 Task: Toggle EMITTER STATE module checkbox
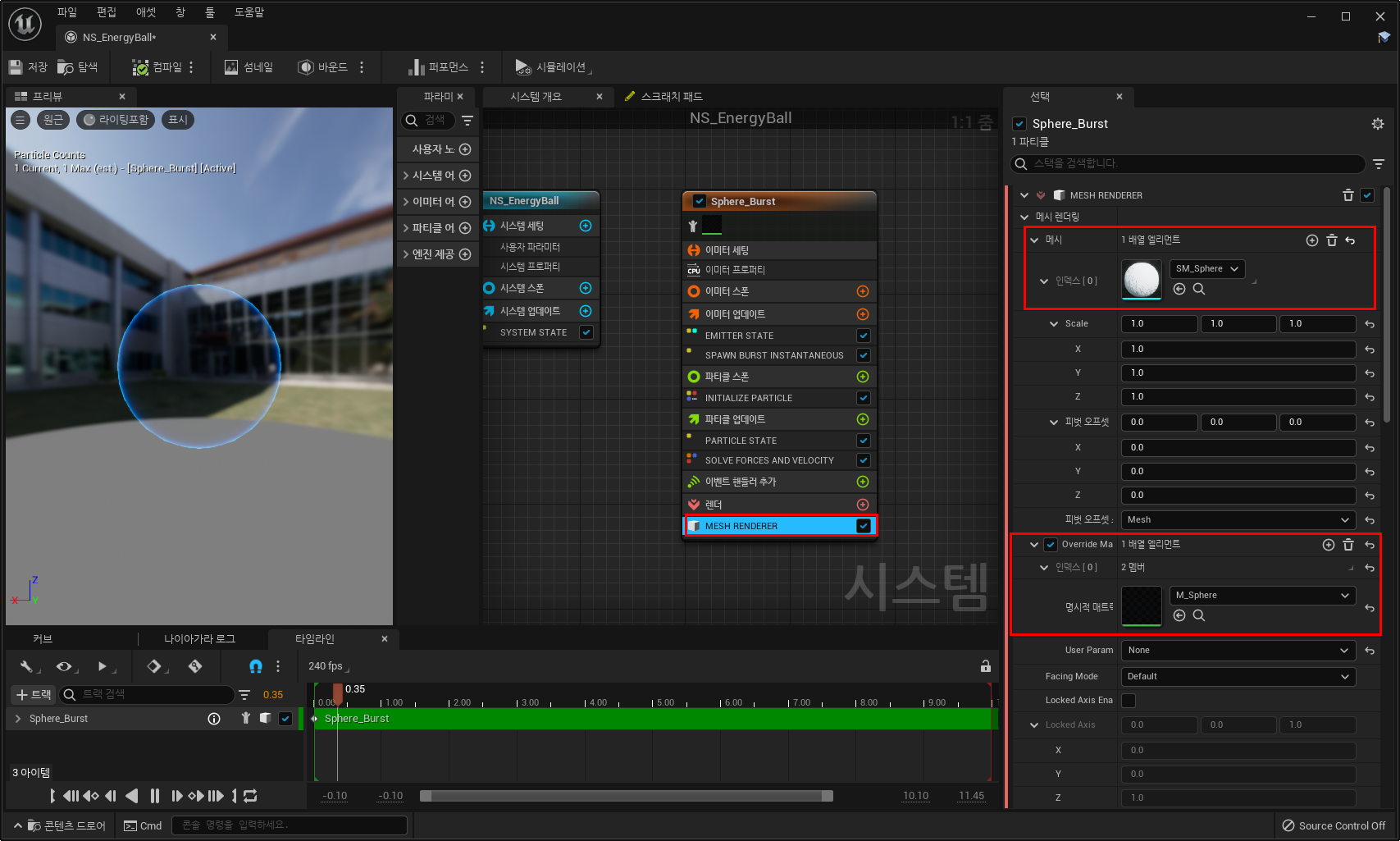pos(864,336)
